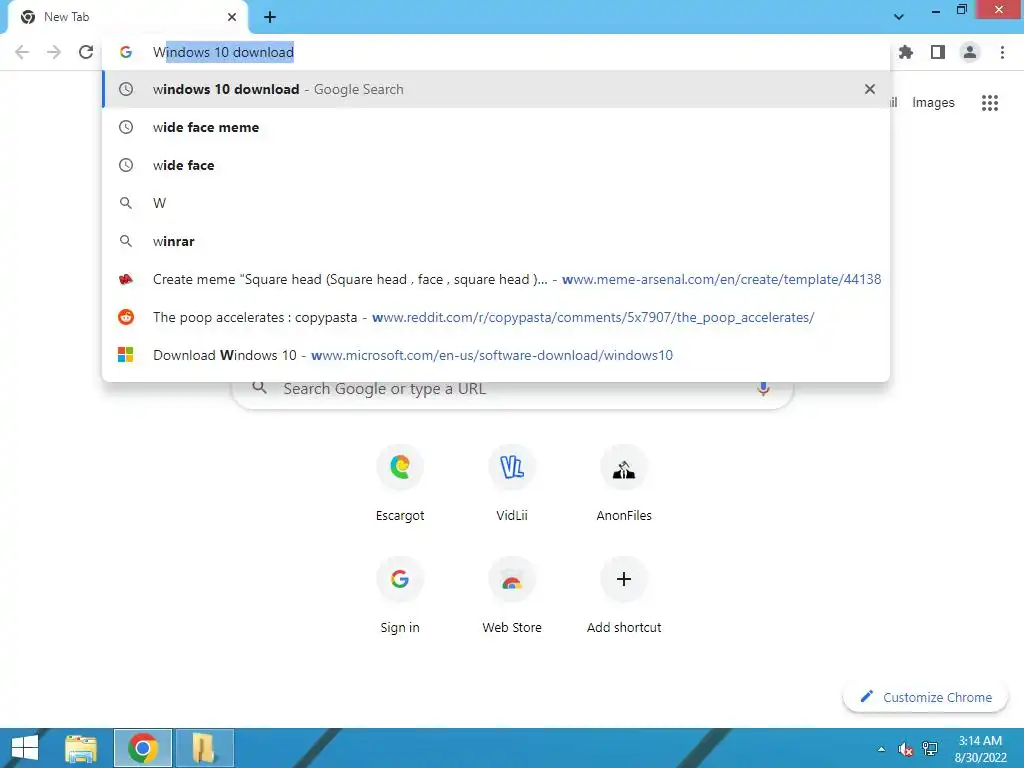Show hidden tray icons arrow

click(881, 749)
